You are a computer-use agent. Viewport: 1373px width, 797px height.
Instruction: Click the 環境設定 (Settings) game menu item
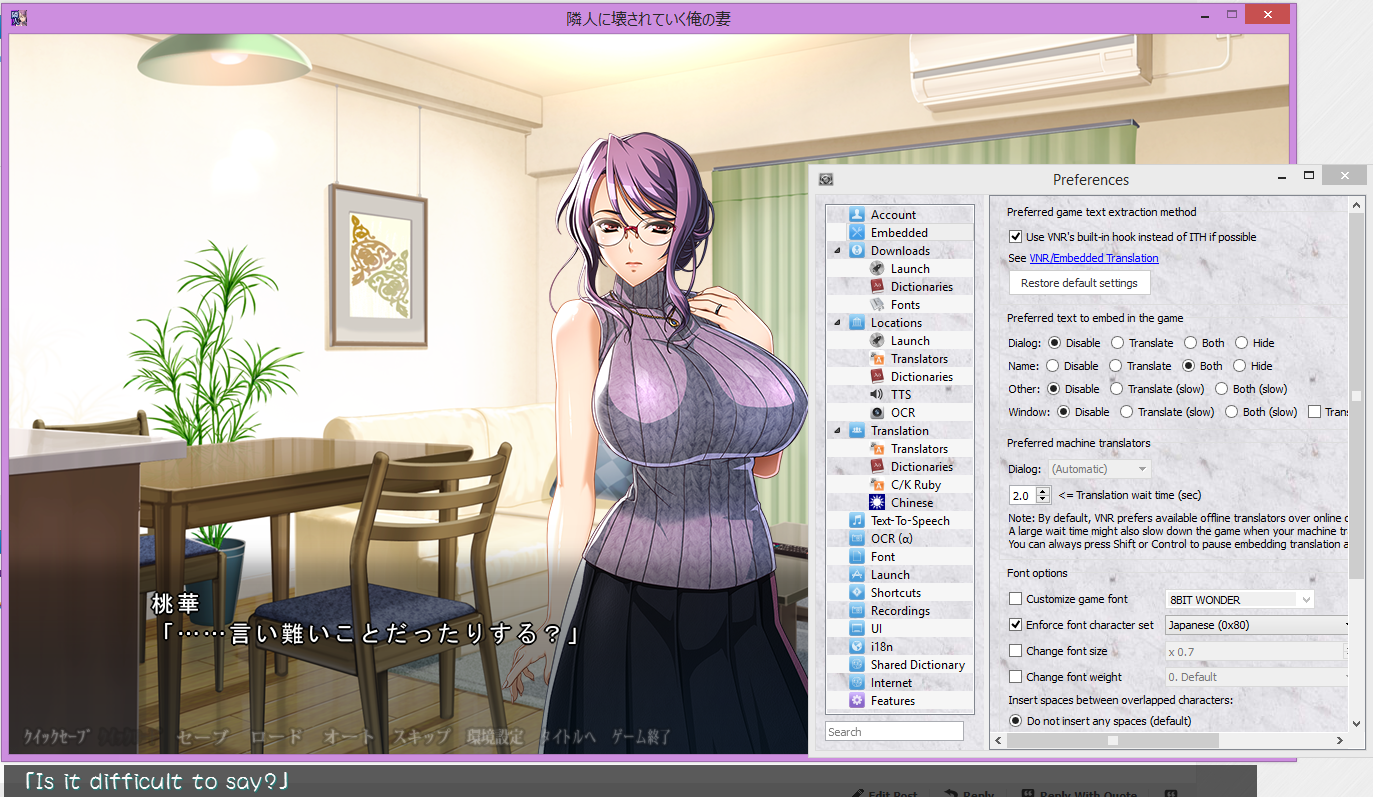pos(495,737)
